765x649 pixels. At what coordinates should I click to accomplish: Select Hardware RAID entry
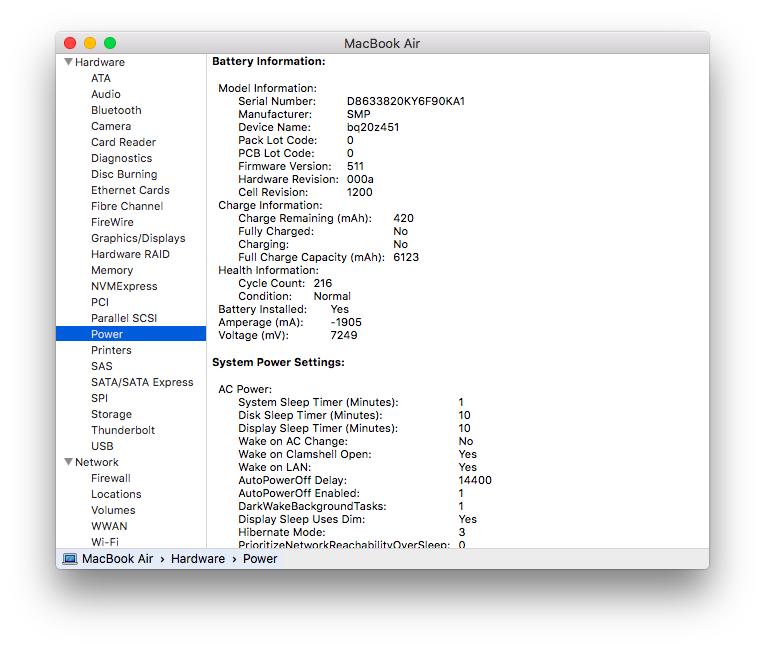pos(130,254)
